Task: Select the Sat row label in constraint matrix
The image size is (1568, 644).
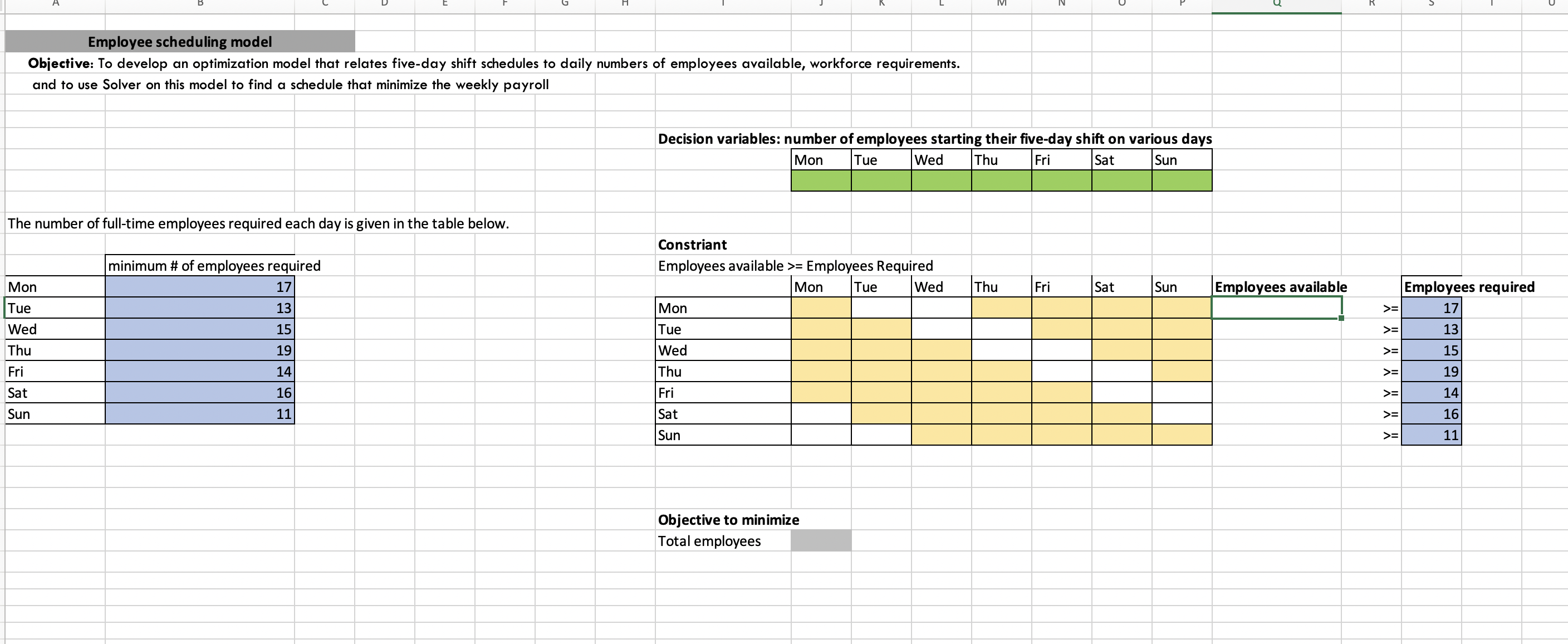Action: (x=723, y=414)
